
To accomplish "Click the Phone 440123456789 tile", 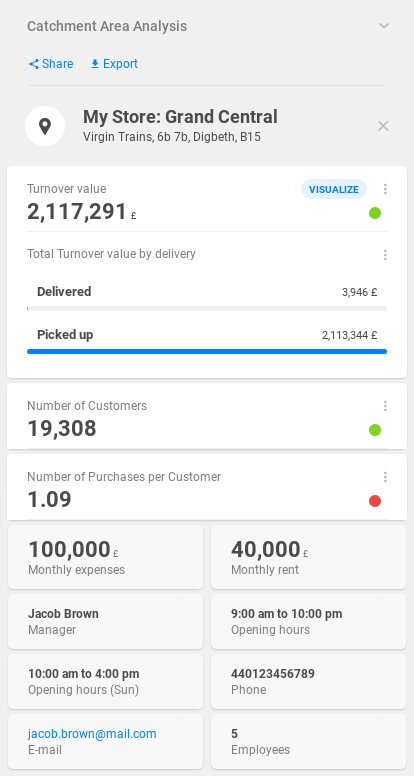I will (x=308, y=681).
